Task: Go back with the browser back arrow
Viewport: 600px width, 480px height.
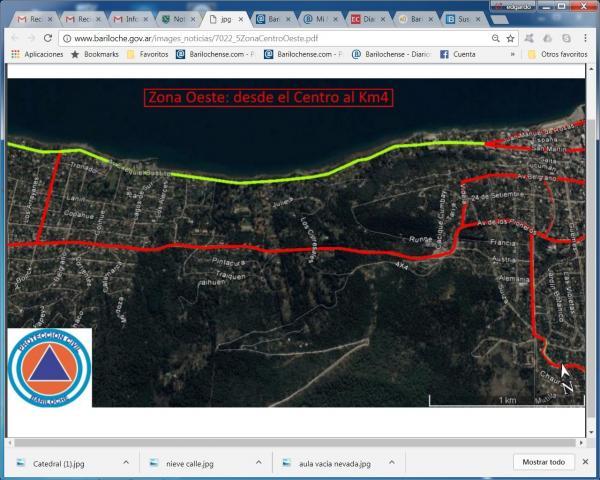Action: click(x=15, y=38)
